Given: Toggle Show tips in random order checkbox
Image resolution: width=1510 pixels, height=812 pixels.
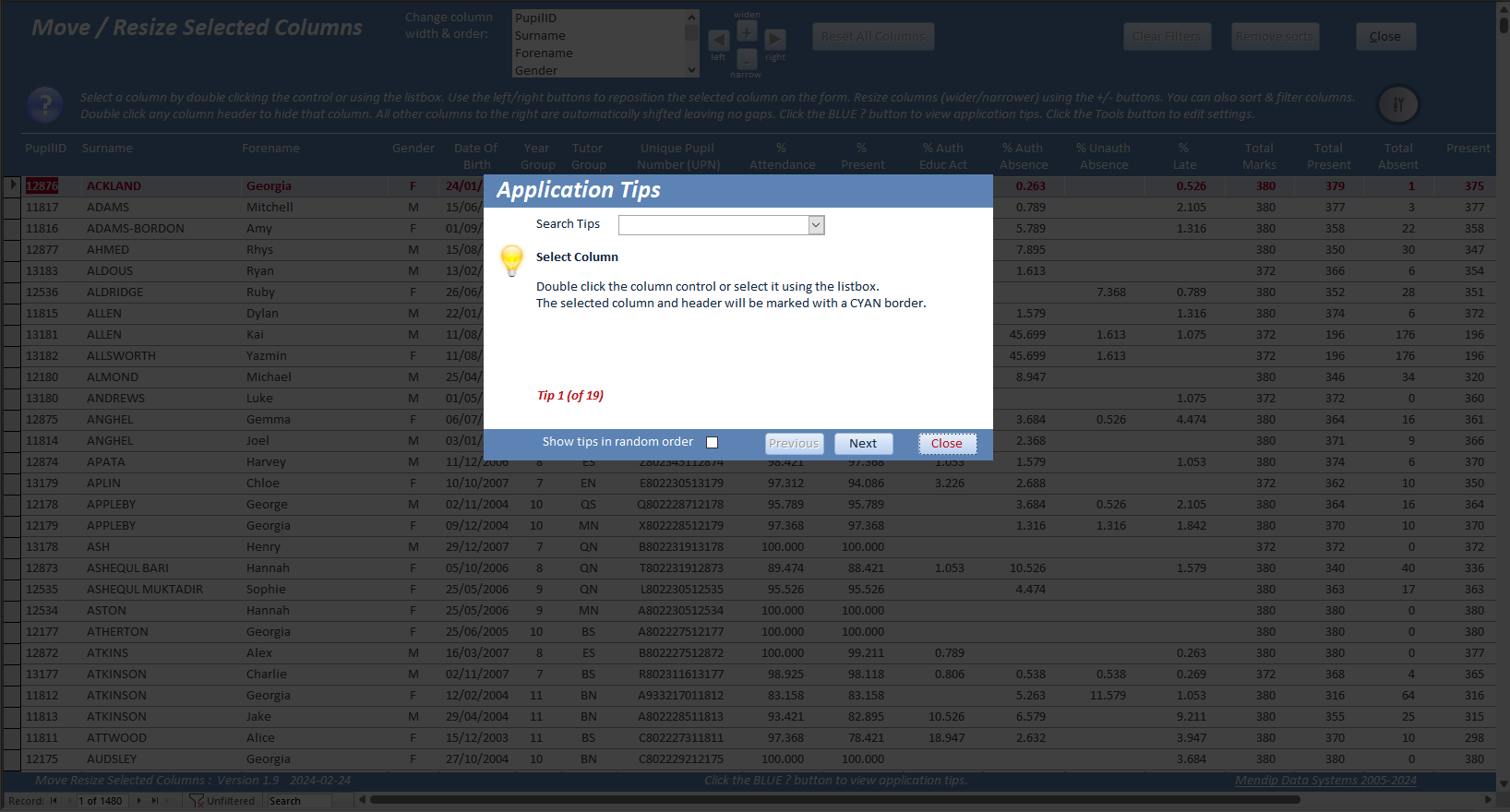Looking at the screenshot, I should 712,443.
